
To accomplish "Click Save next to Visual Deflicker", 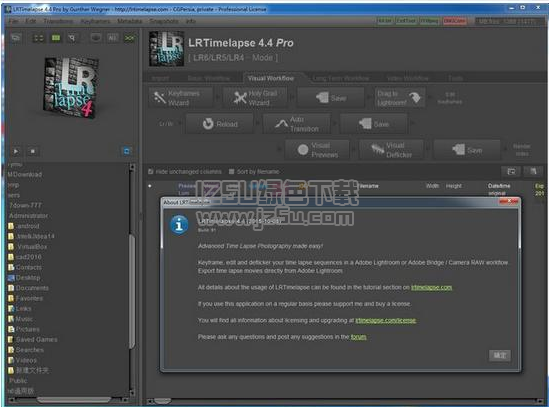I will pyautogui.click(x=468, y=150).
